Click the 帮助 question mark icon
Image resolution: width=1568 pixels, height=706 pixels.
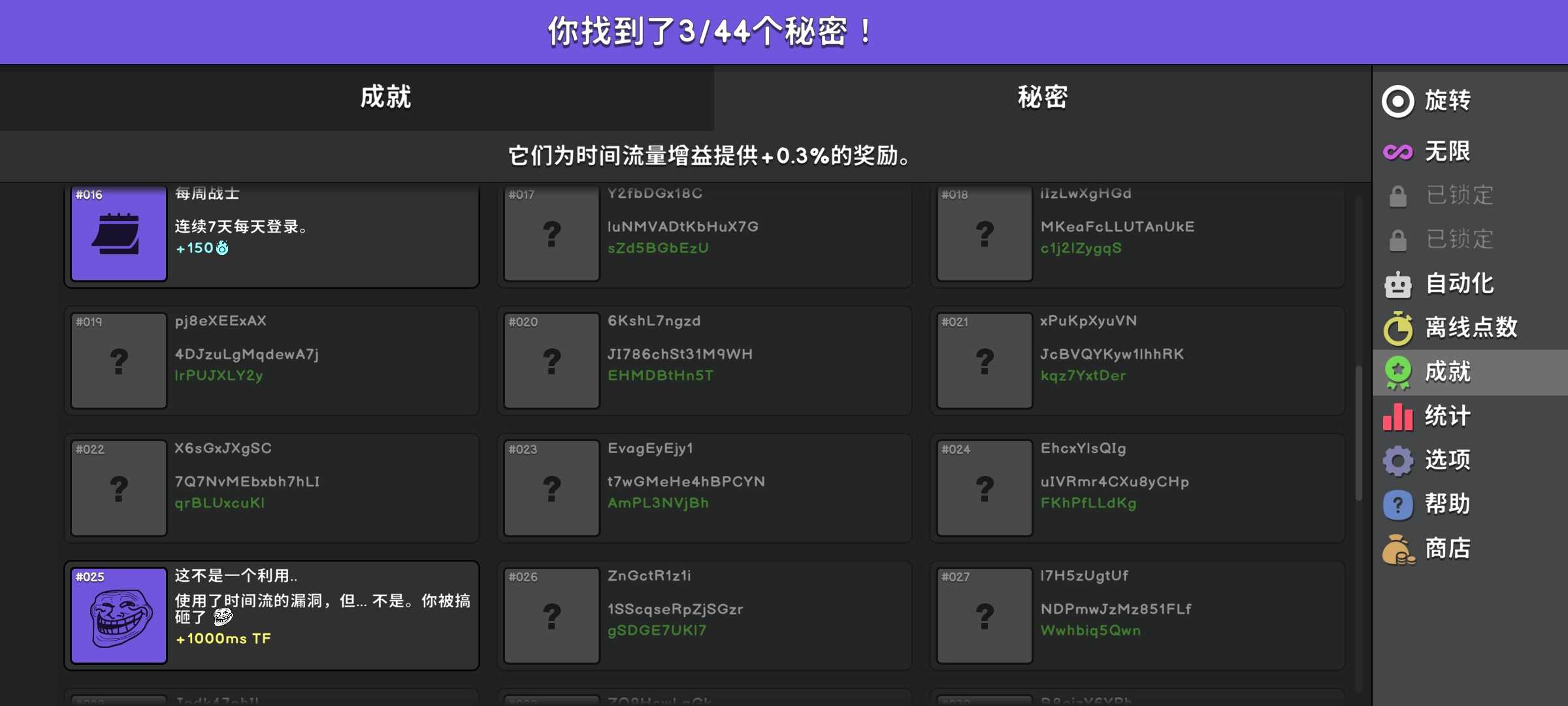pos(1398,505)
